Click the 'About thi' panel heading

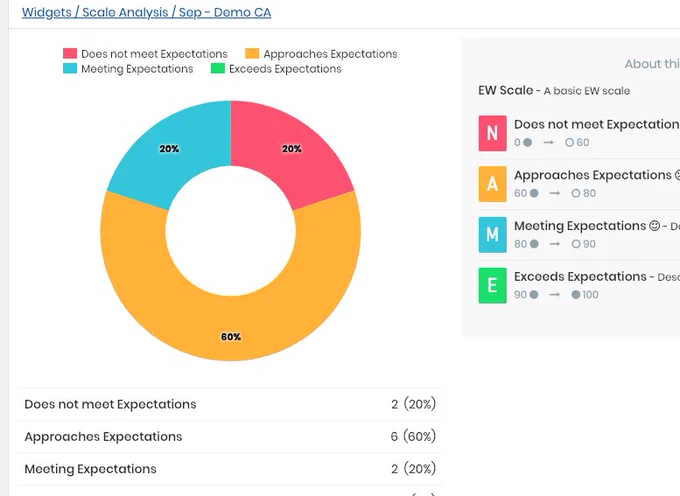pos(652,64)
